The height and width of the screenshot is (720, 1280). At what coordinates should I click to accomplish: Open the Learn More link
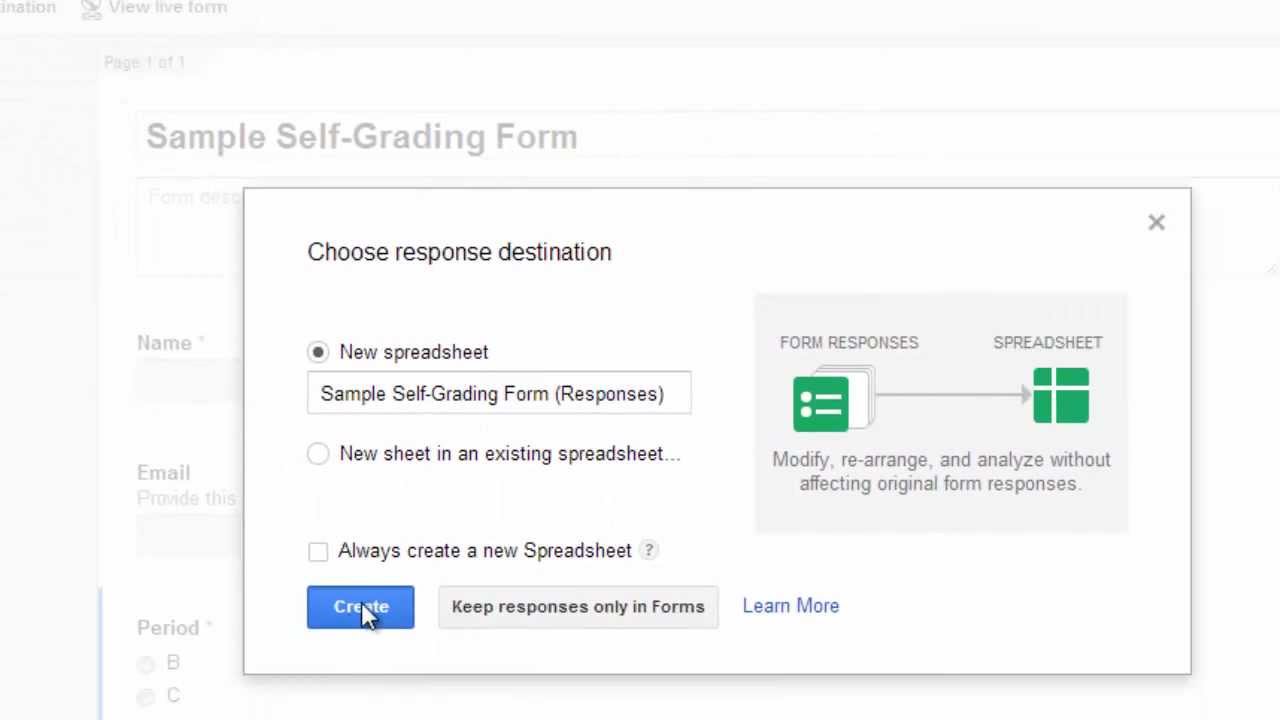click(790, 606)
